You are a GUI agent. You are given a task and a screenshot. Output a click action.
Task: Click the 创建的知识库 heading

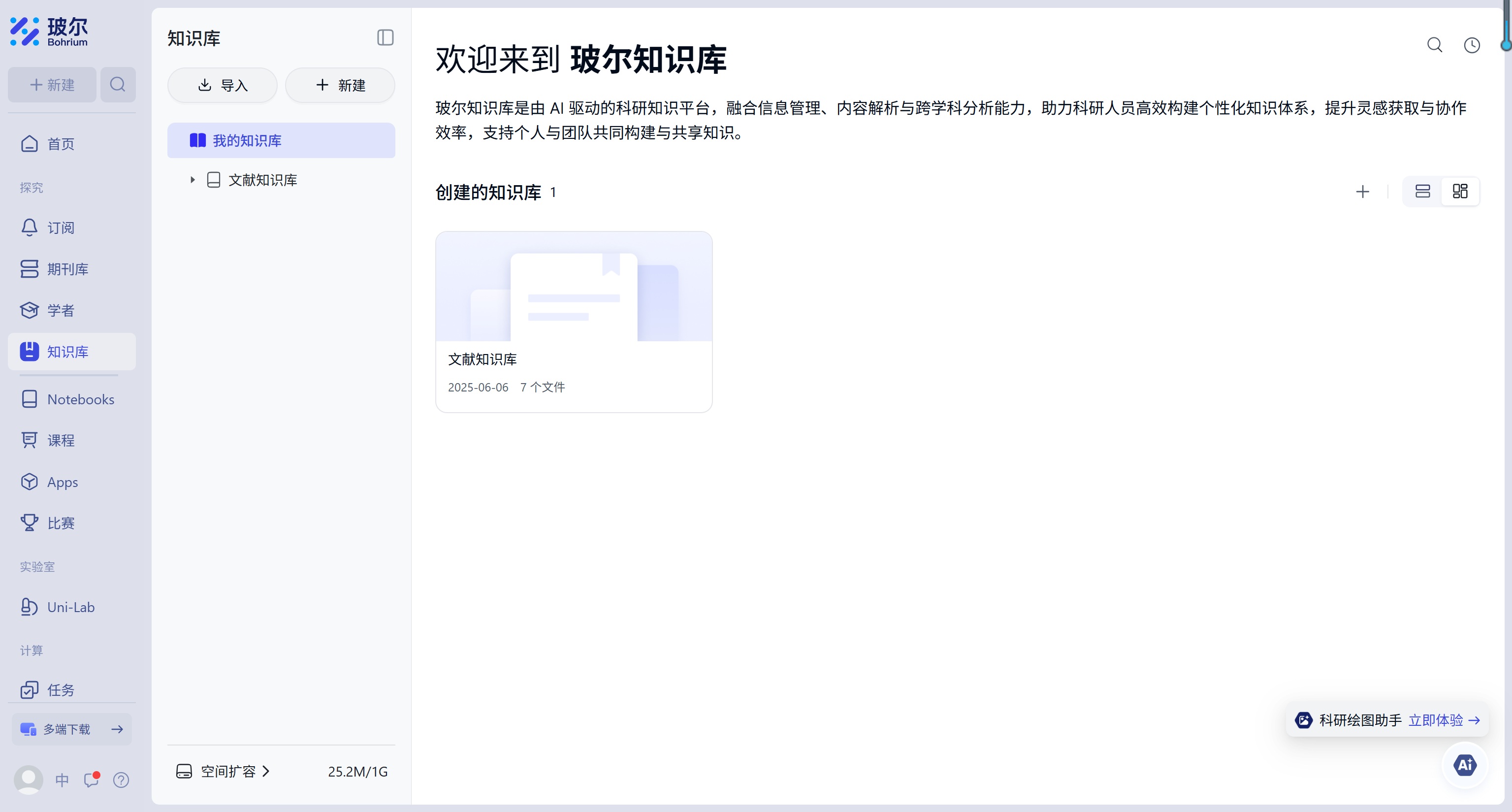click(x=488, y=192)
